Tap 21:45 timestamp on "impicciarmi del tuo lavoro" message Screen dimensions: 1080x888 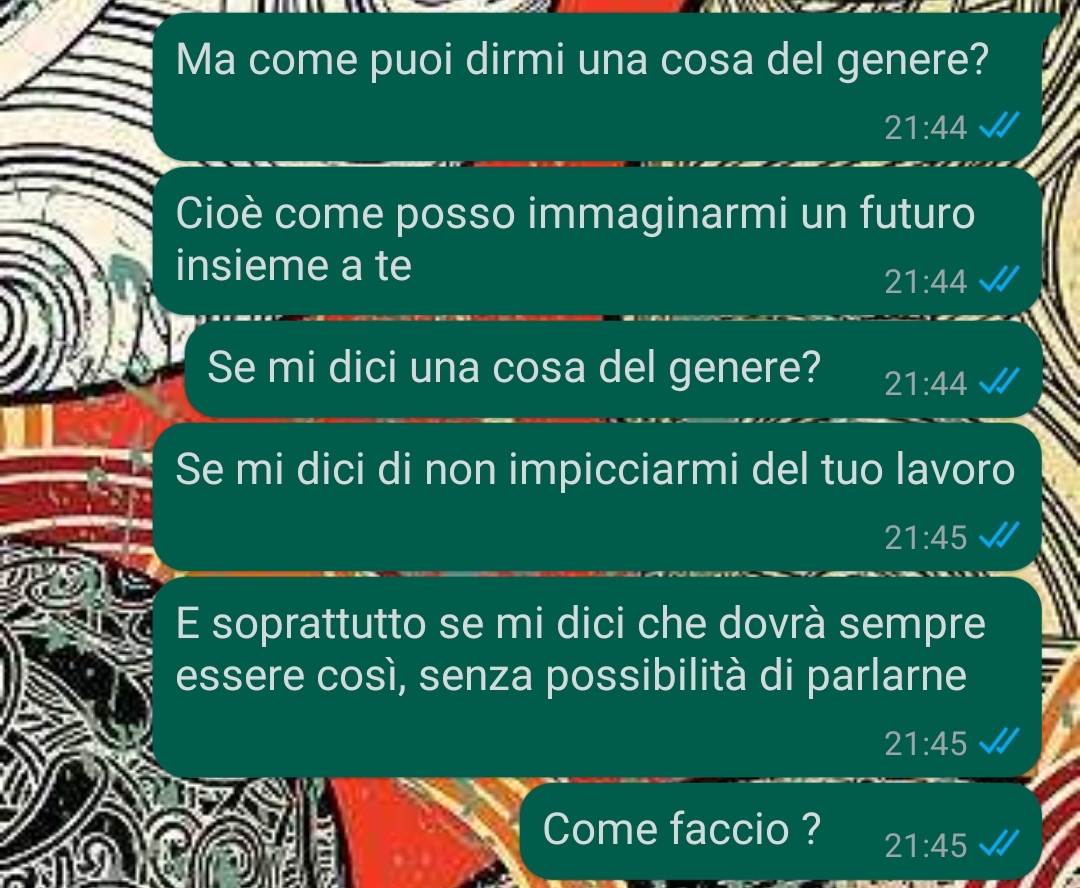(926, 537)
